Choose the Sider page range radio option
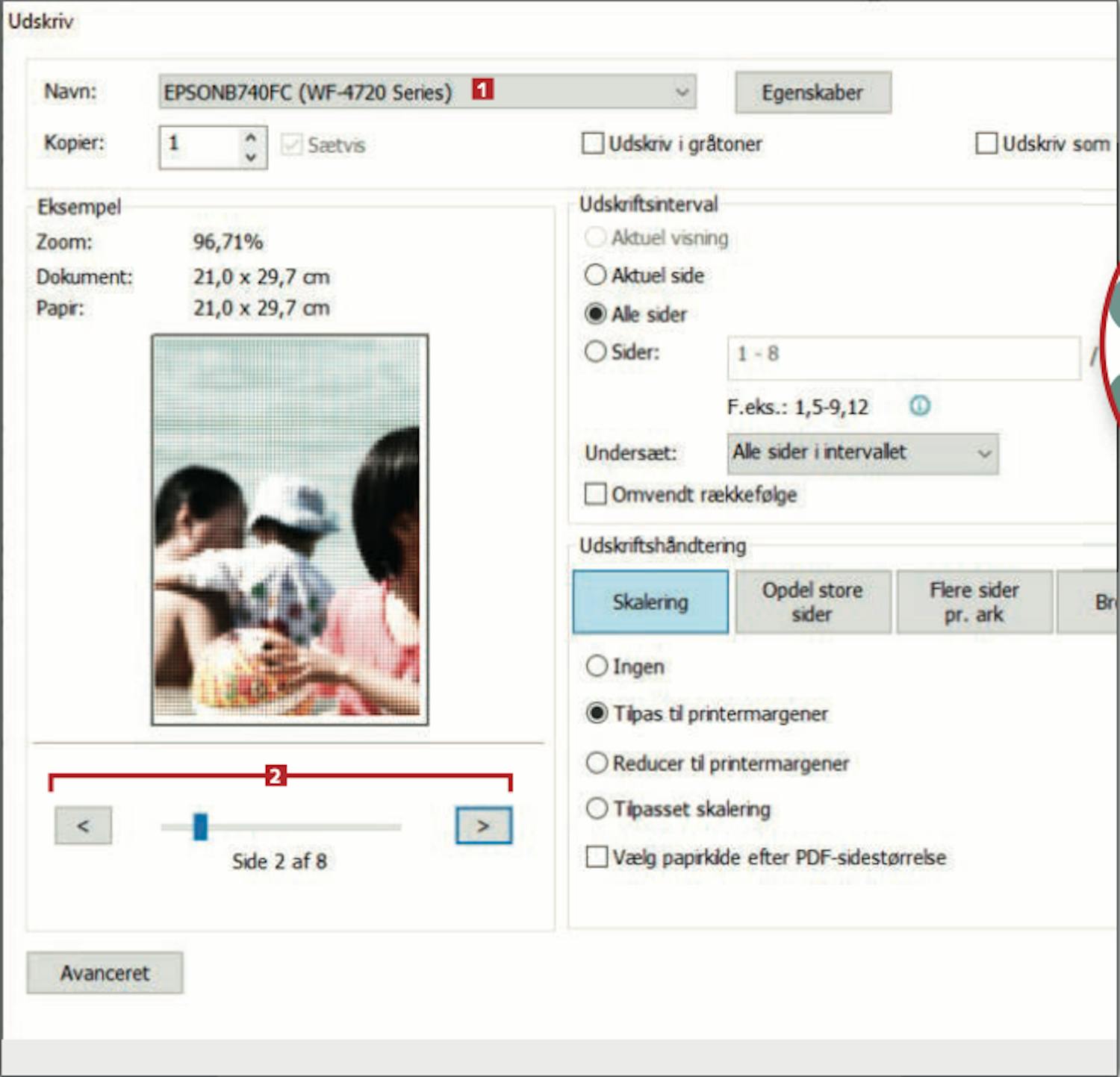The height and width of the screenshot is (1077, 1120). pos(595,352)
